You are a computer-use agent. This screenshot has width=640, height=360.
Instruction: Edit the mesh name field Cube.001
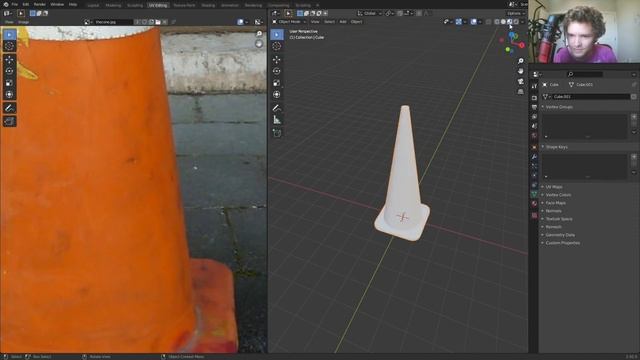pyautogui.click(x=590, y=97)
